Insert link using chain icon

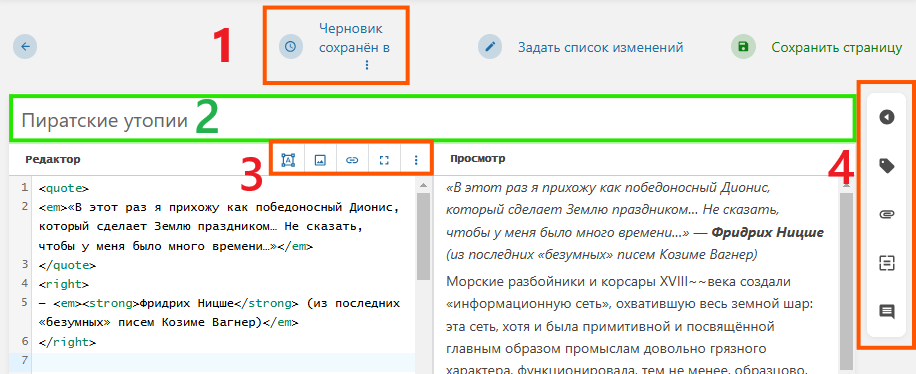(x=352, y=160)
